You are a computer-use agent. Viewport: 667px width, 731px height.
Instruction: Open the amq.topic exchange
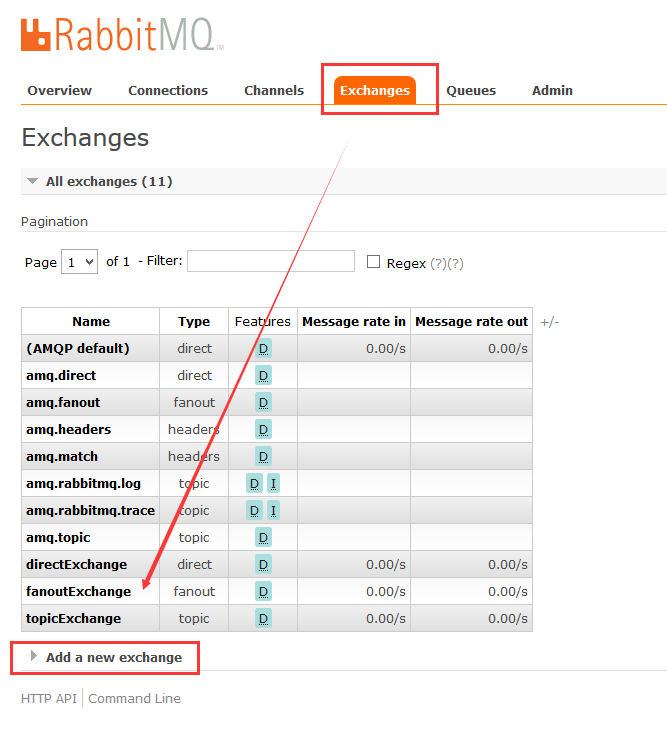pos(58,538)
